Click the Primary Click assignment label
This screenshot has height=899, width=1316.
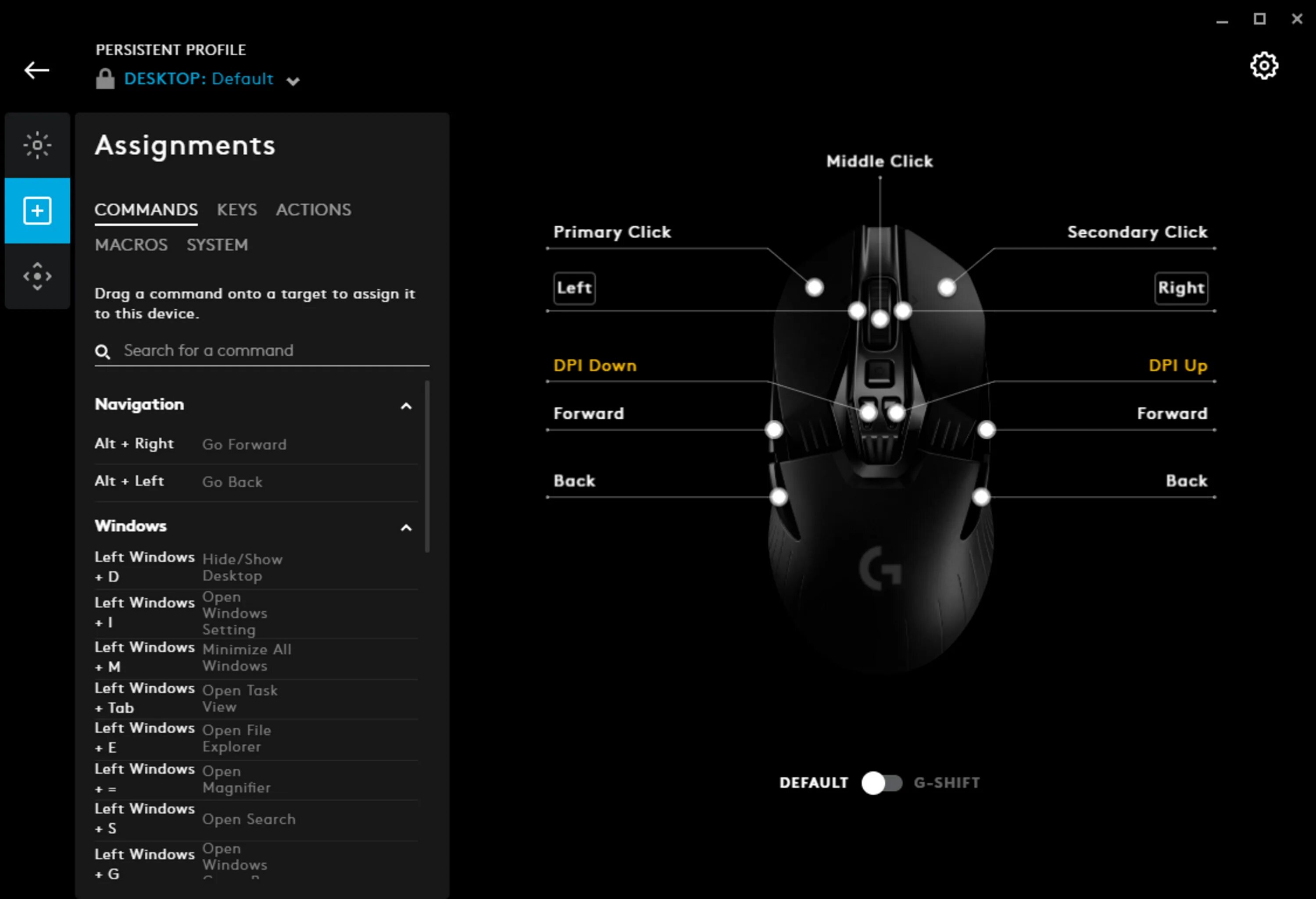pos(612,232)
